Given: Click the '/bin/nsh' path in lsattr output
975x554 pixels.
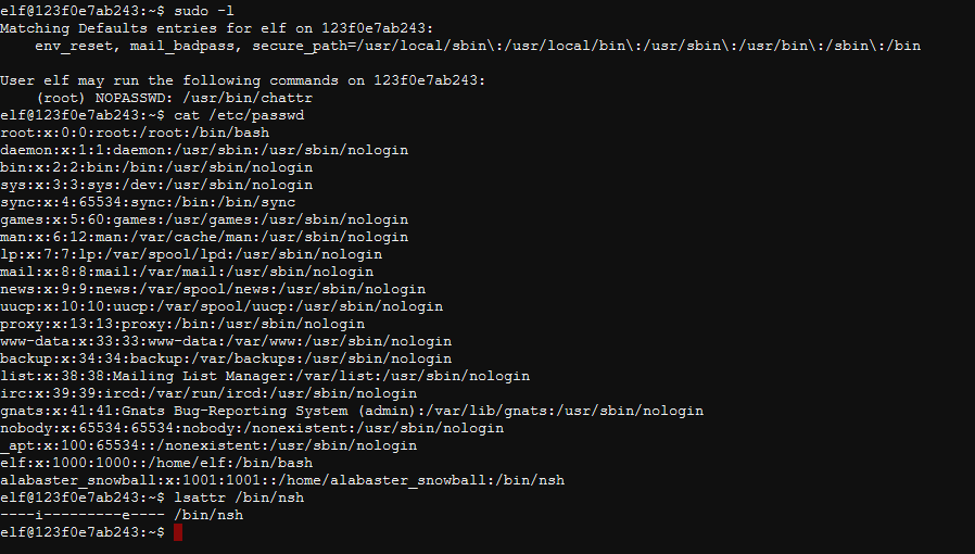Looking at the screenshot, I should [208, 515].
